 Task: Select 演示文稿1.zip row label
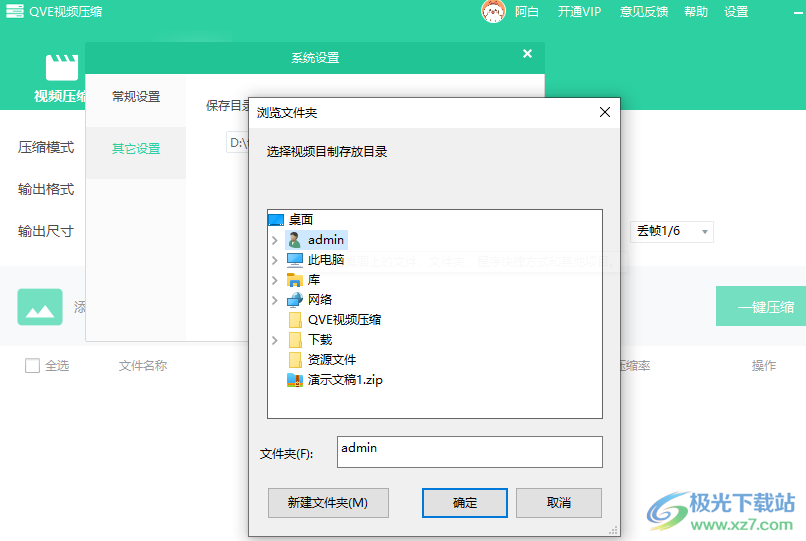tap(345, 380)
